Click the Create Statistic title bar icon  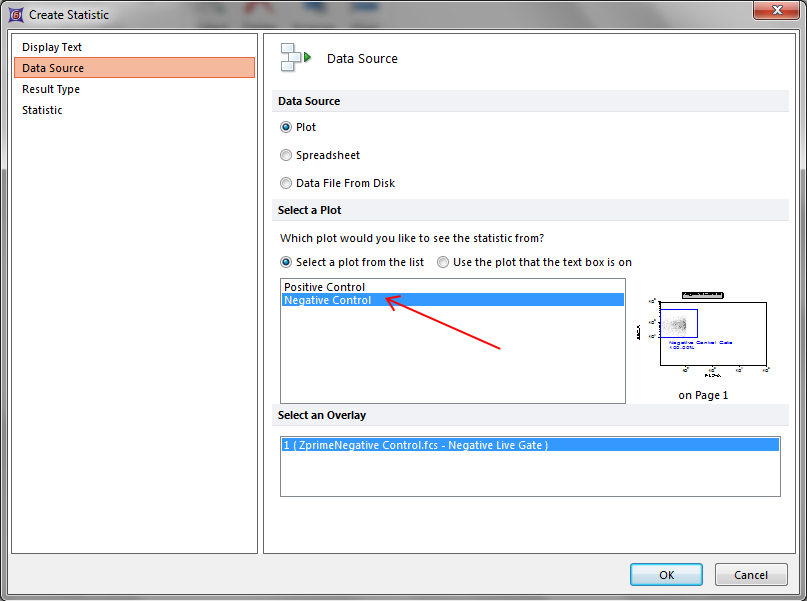coord(15,14)
